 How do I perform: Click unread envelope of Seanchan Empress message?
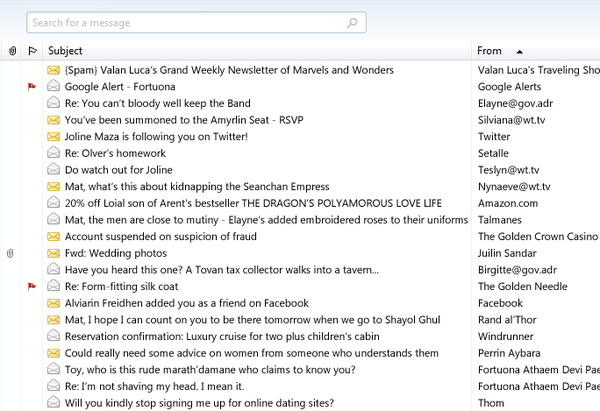(x=54, y=187)
